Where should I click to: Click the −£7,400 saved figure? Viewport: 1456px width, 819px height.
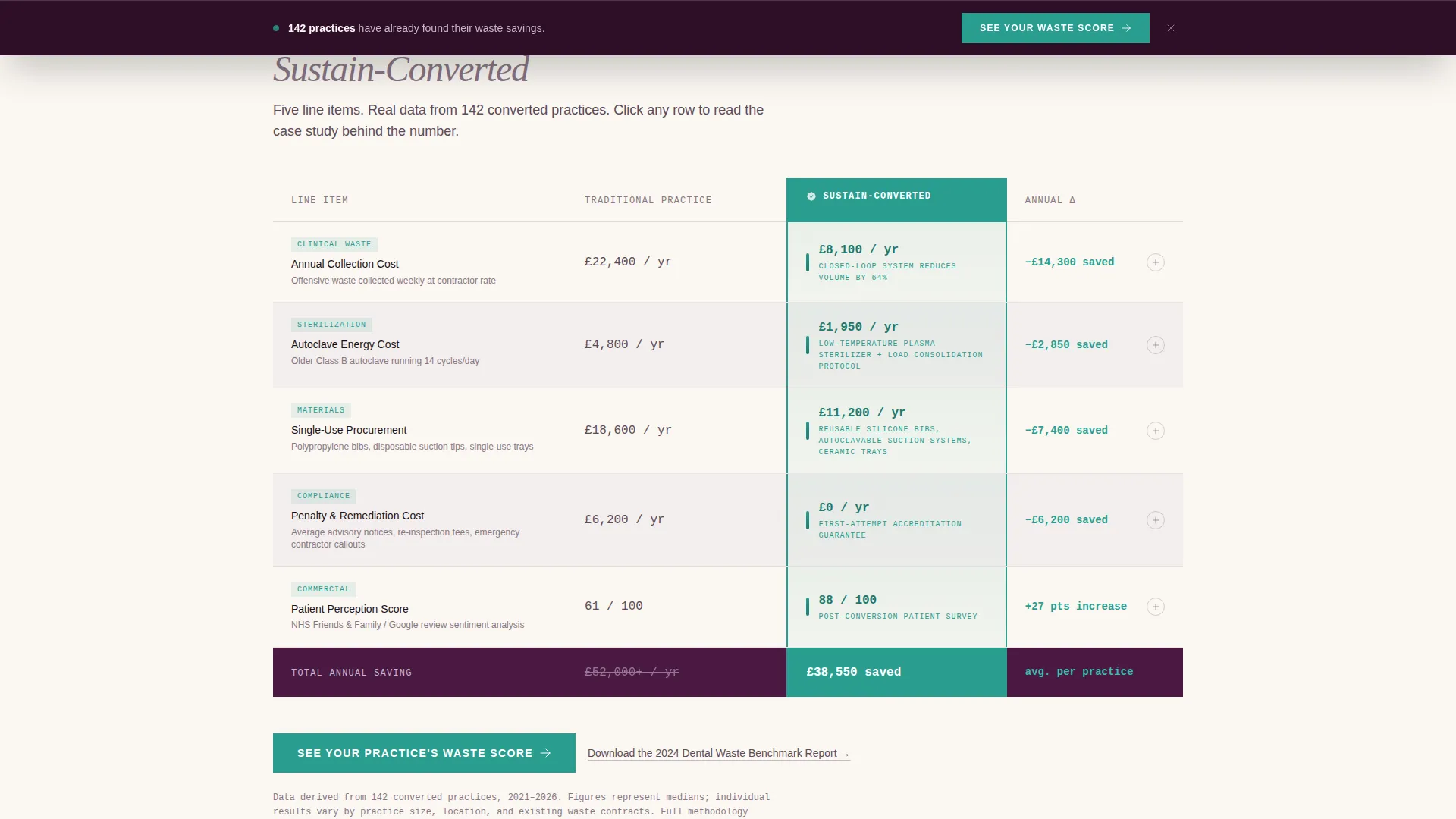(x=1066, y=431)
